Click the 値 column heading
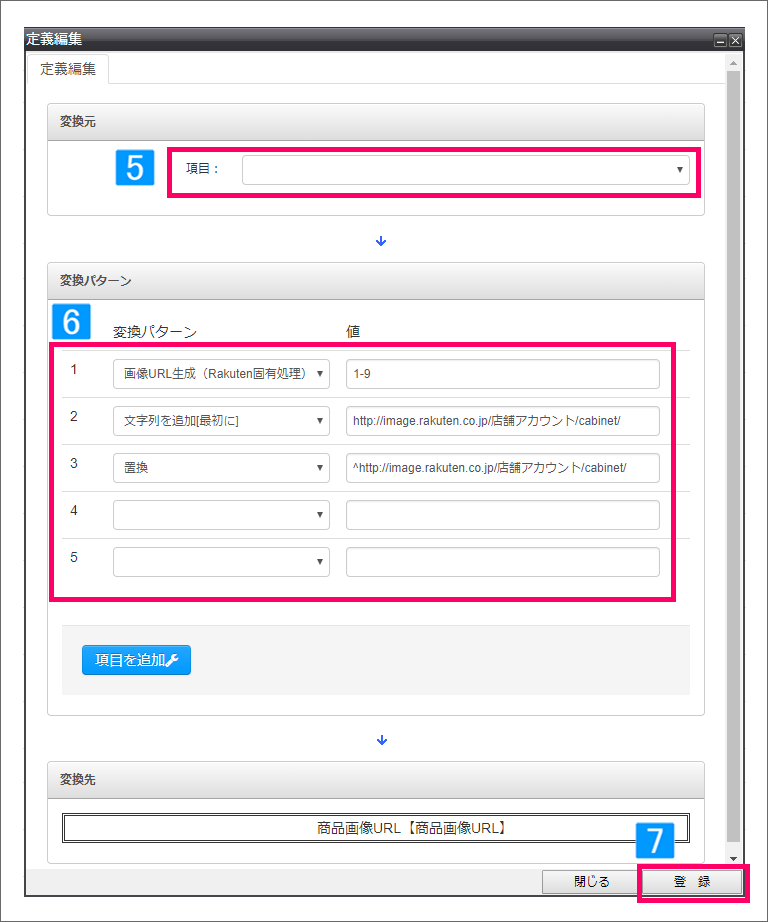The height and width of the screenshot is (922, 768). click(353, 332)
